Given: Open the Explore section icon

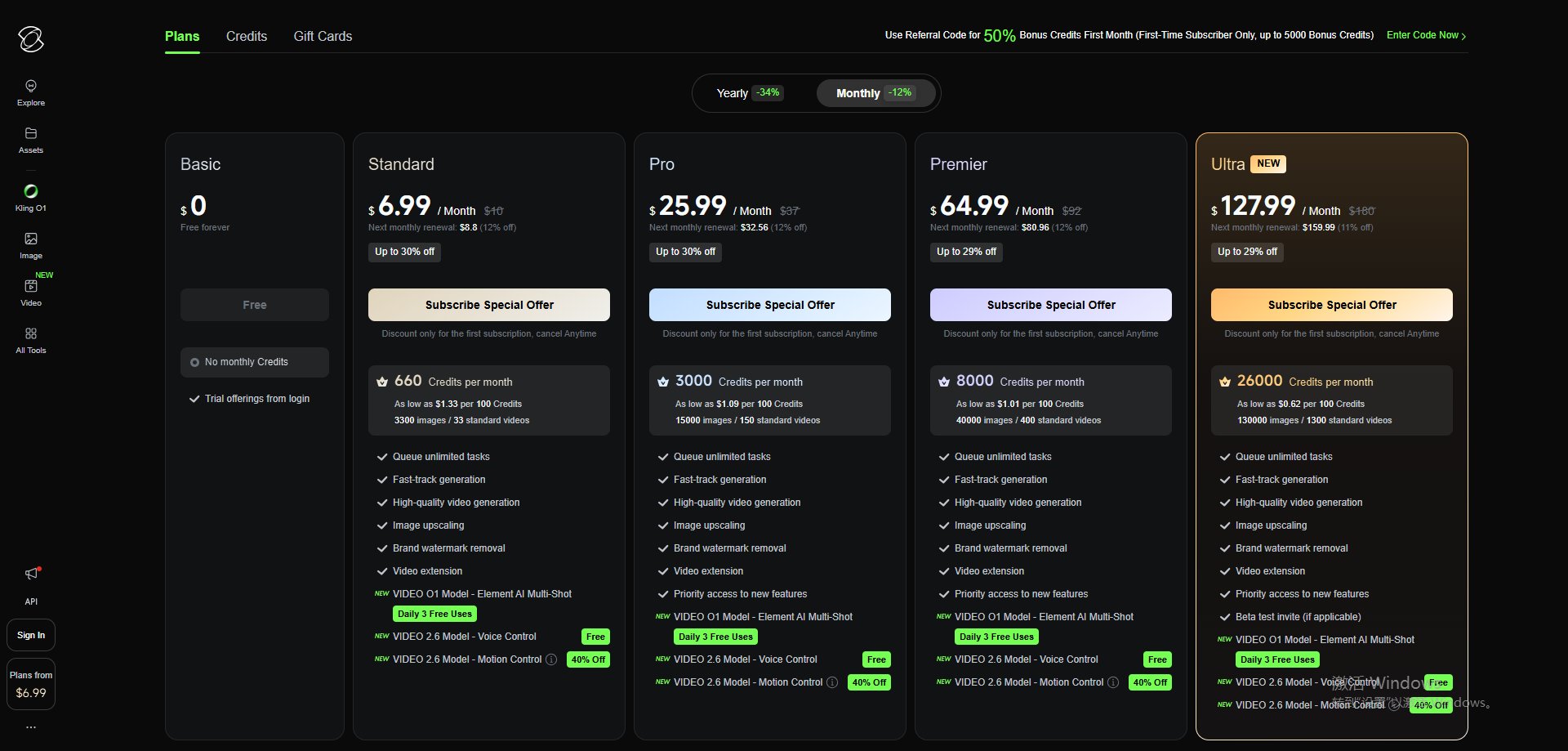Looking at the screenshot, I should (x=31, y=87).
